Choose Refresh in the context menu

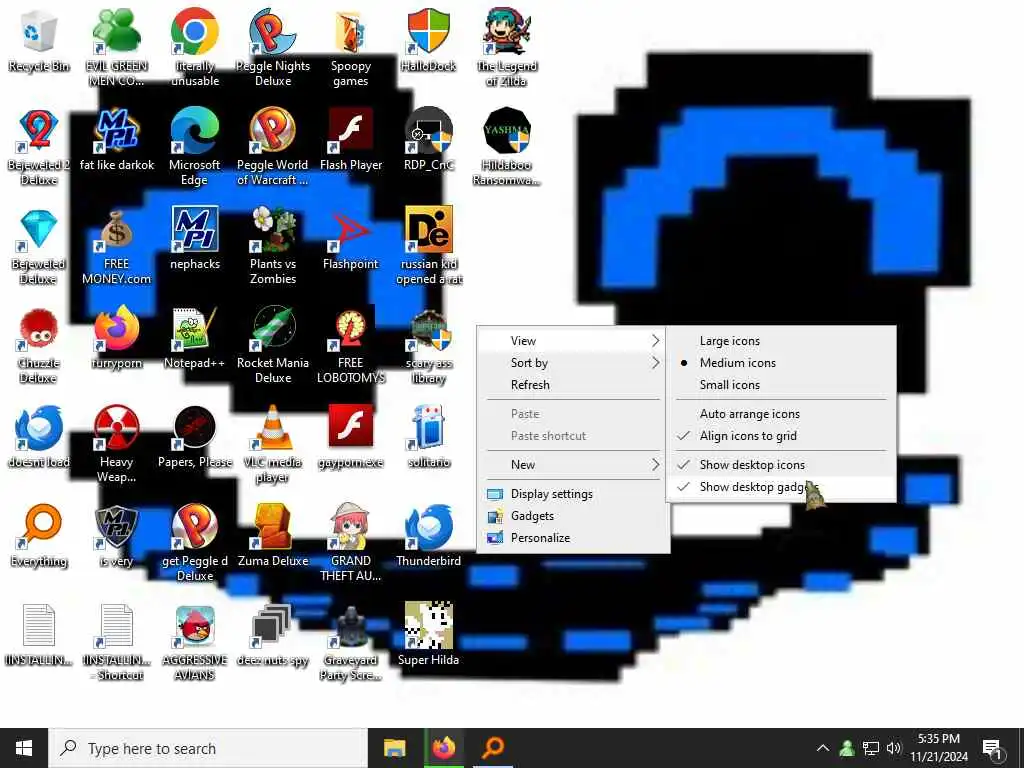[573, 385]
